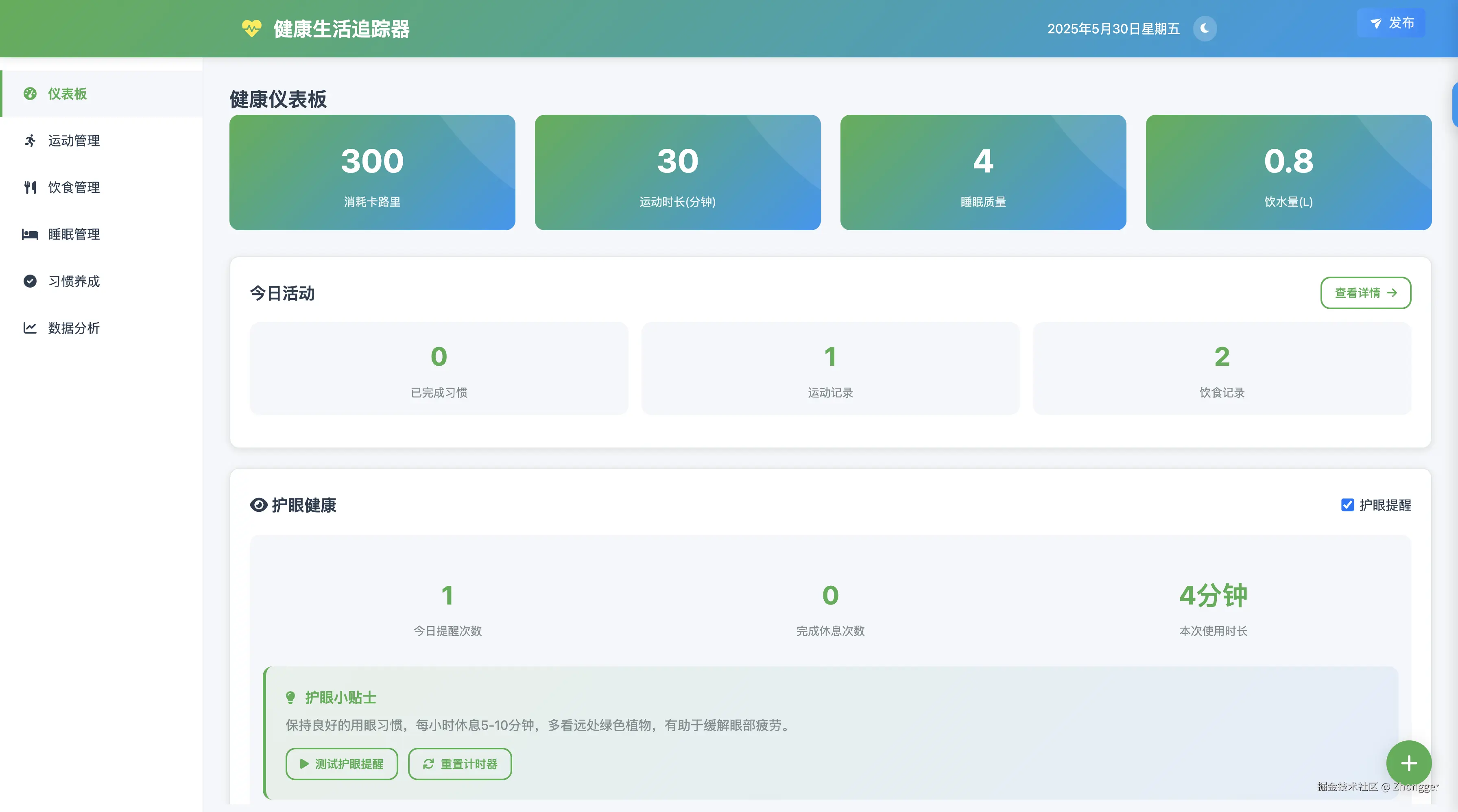Toggle dark mode with moon icon
The image size is (1458, 812).
pos(1205,28)
